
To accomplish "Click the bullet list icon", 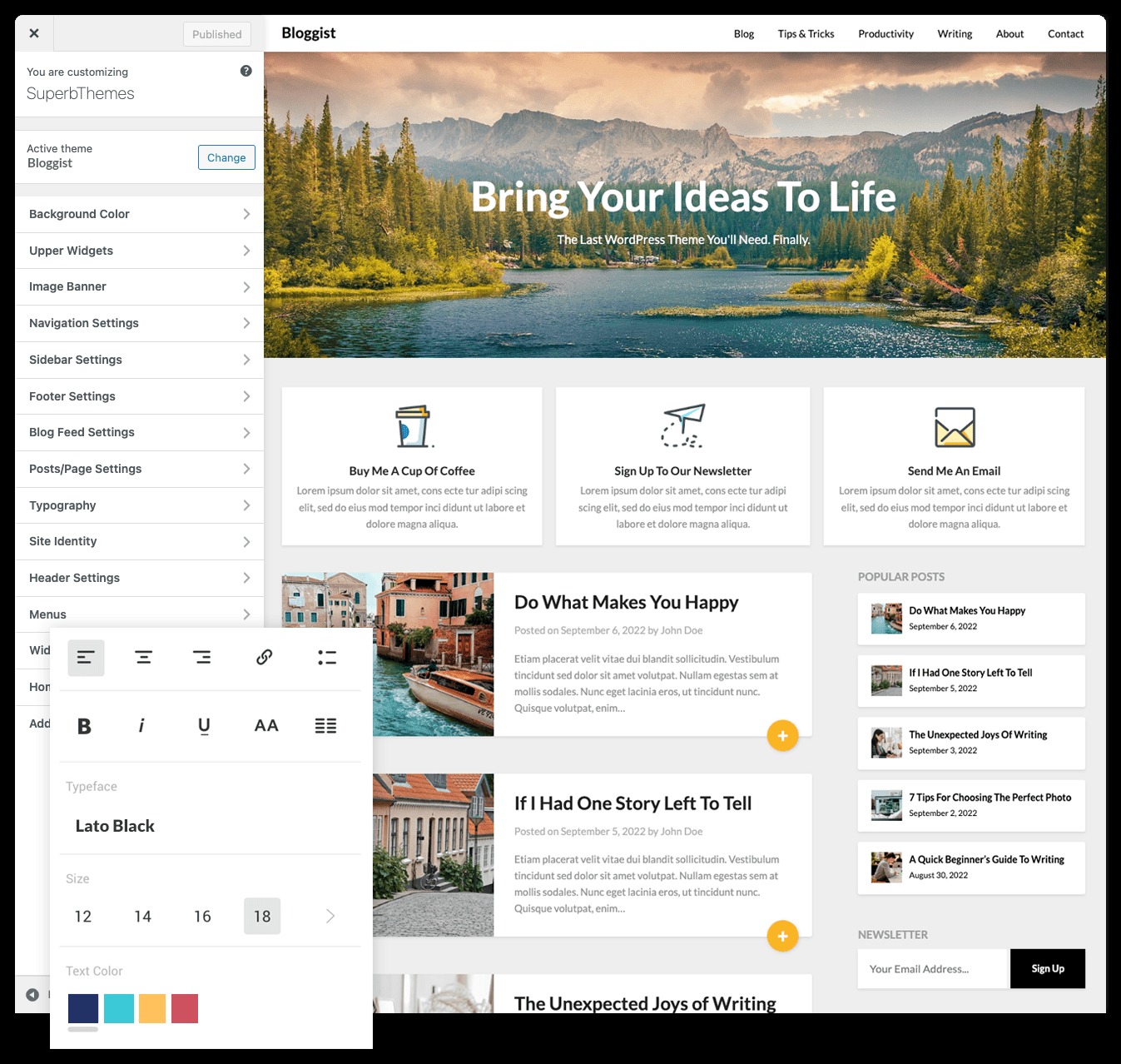I will 327,658.
